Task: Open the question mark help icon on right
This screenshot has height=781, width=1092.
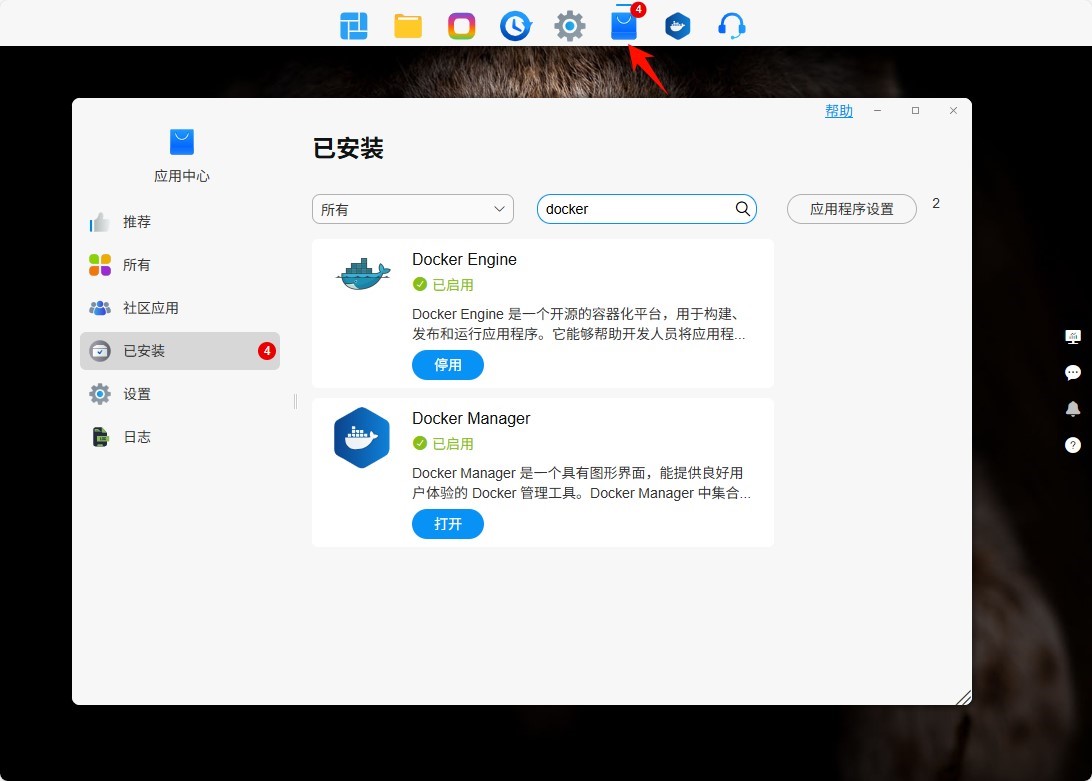Action: (1073, 444)
